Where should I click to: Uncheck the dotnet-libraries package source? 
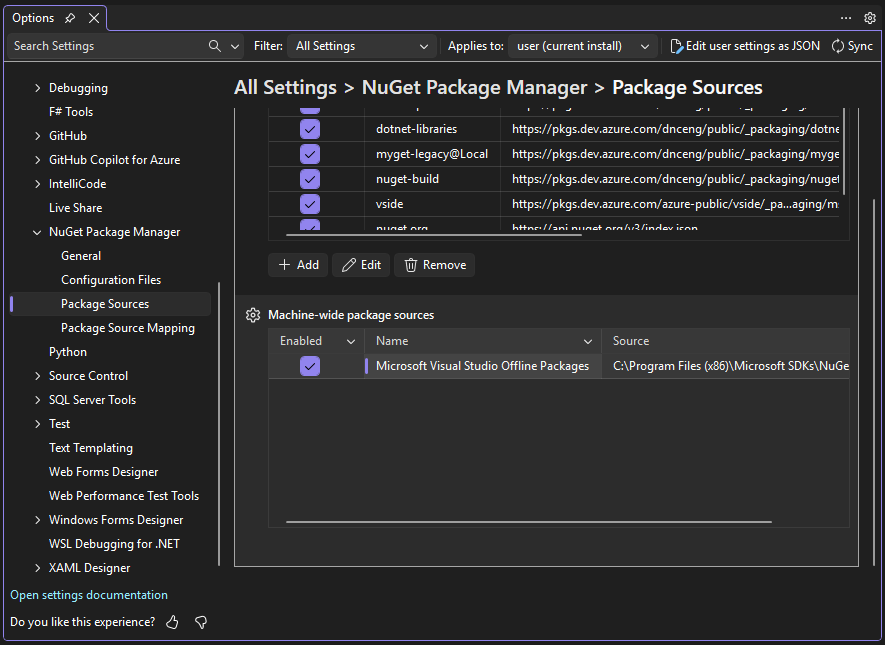pyautogui.click(x=310, y=129)
